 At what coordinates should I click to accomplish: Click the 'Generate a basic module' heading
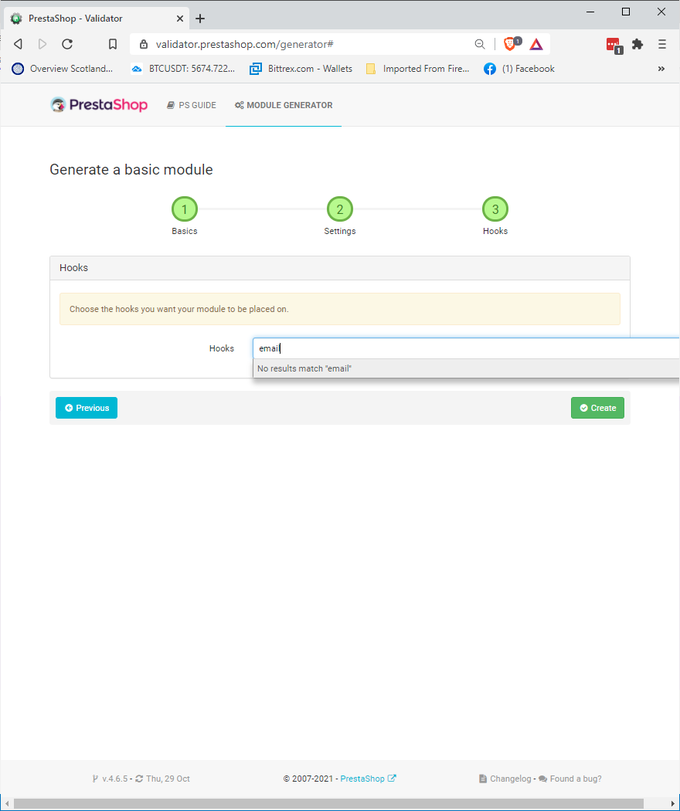[x=131, y=170]
